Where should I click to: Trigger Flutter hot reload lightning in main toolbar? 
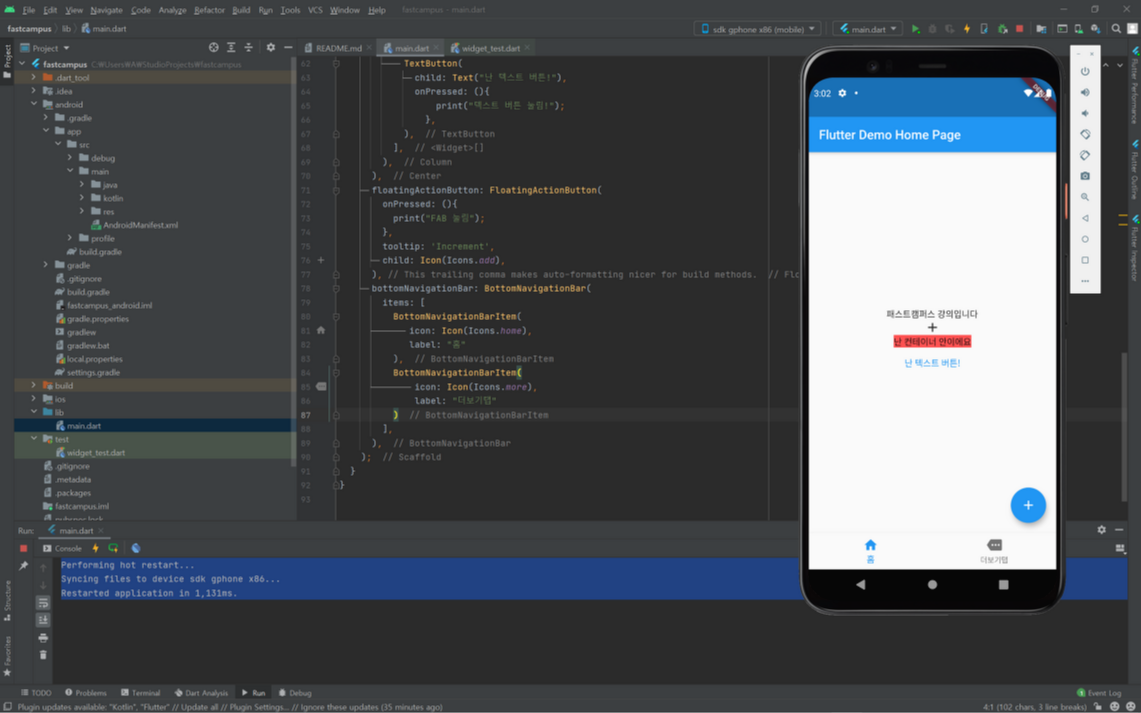967,29
